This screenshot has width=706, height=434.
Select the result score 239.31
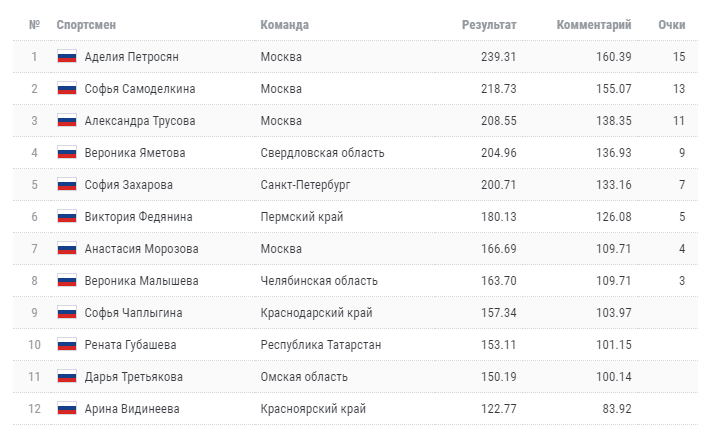tap(498, 57)
